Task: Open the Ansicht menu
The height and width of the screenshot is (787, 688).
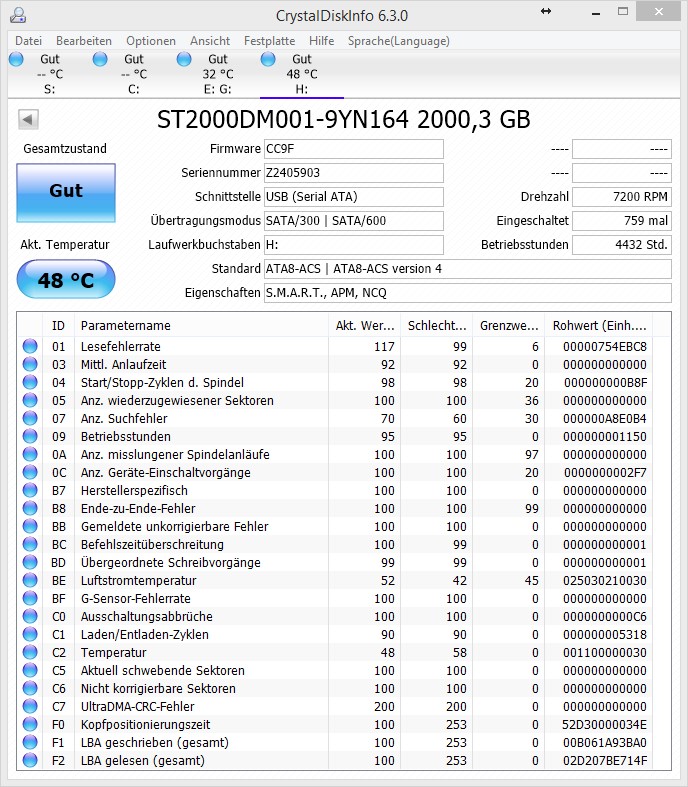Action: [210, 41]
